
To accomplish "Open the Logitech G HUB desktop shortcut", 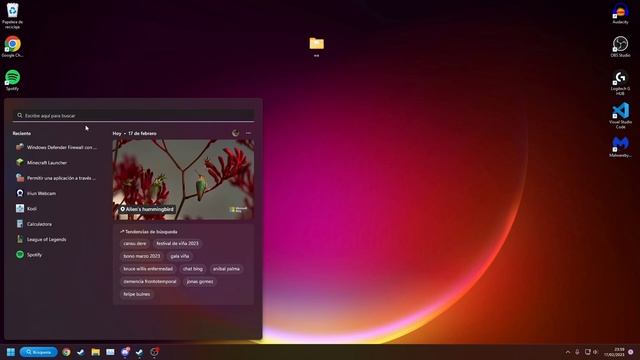I will [620, 82].
